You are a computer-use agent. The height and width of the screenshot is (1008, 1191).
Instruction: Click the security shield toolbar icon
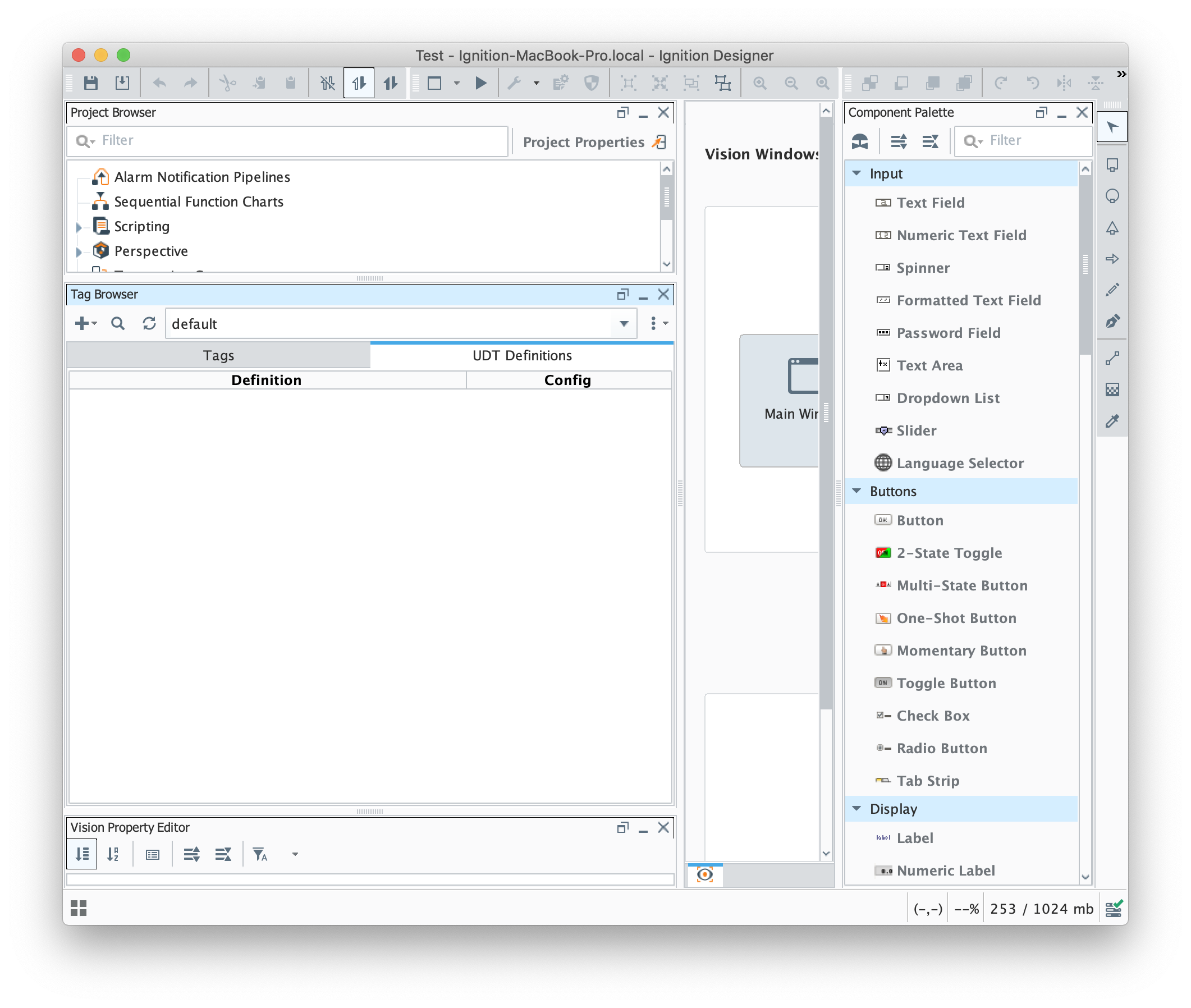[x=592, y=83]
